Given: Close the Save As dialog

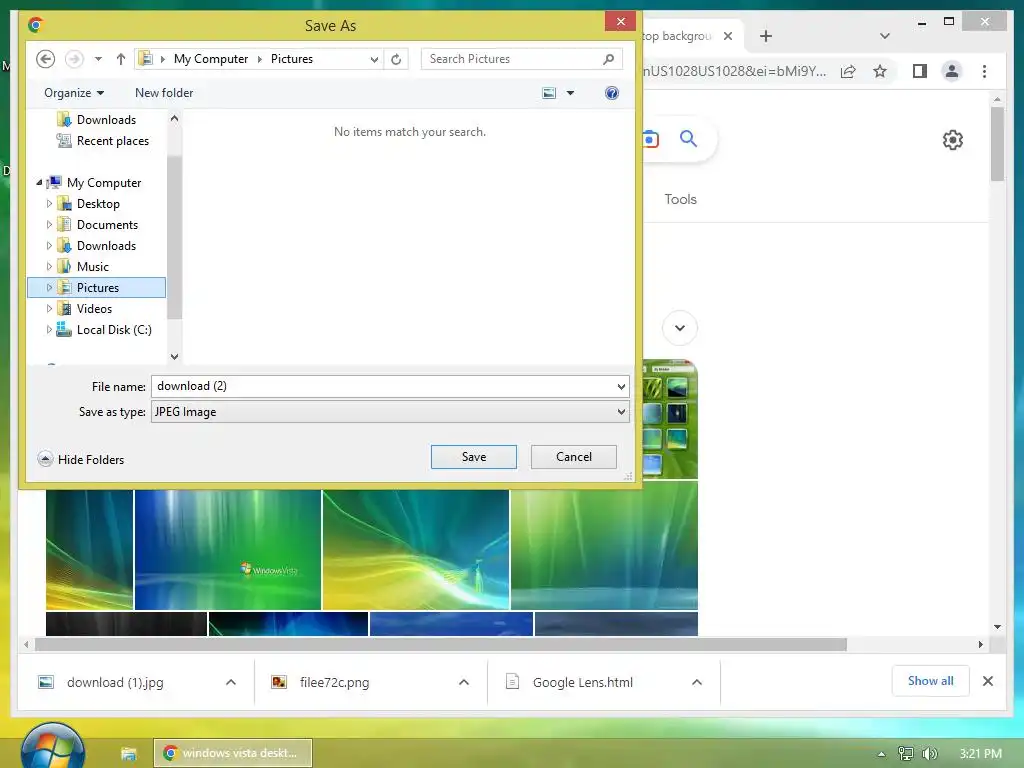Looking at the screenshot, I should (620, 22).
